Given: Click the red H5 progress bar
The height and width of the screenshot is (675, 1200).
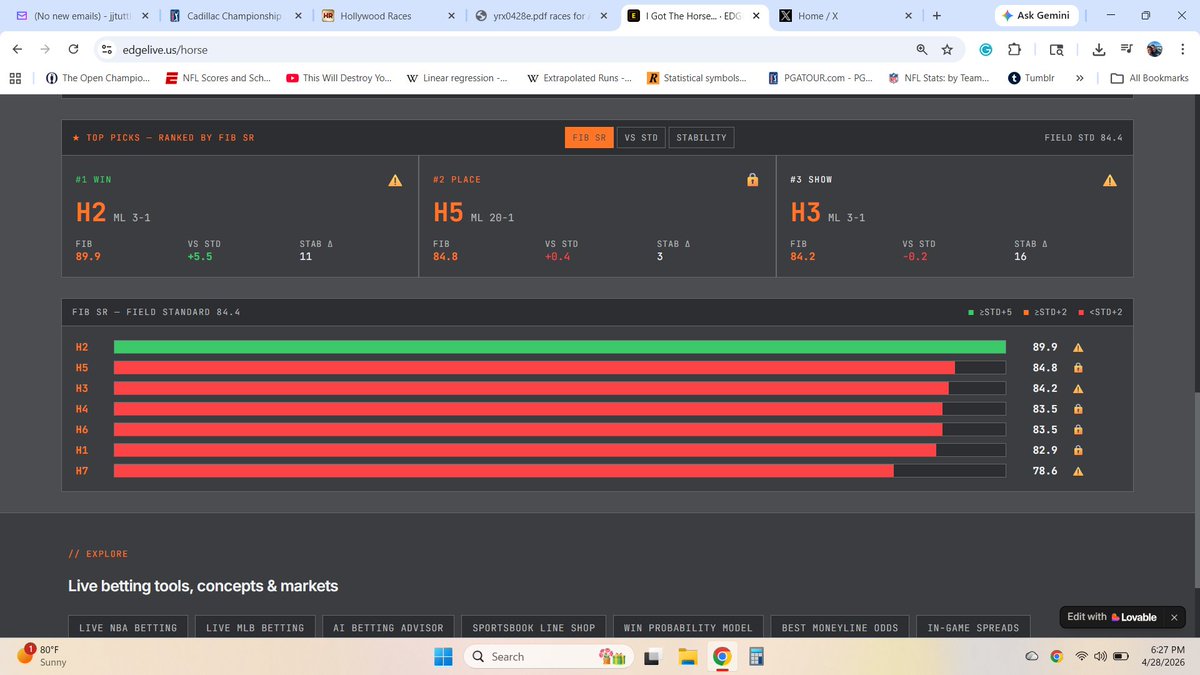Looking at the screenshot, I should tap(534, 368).
